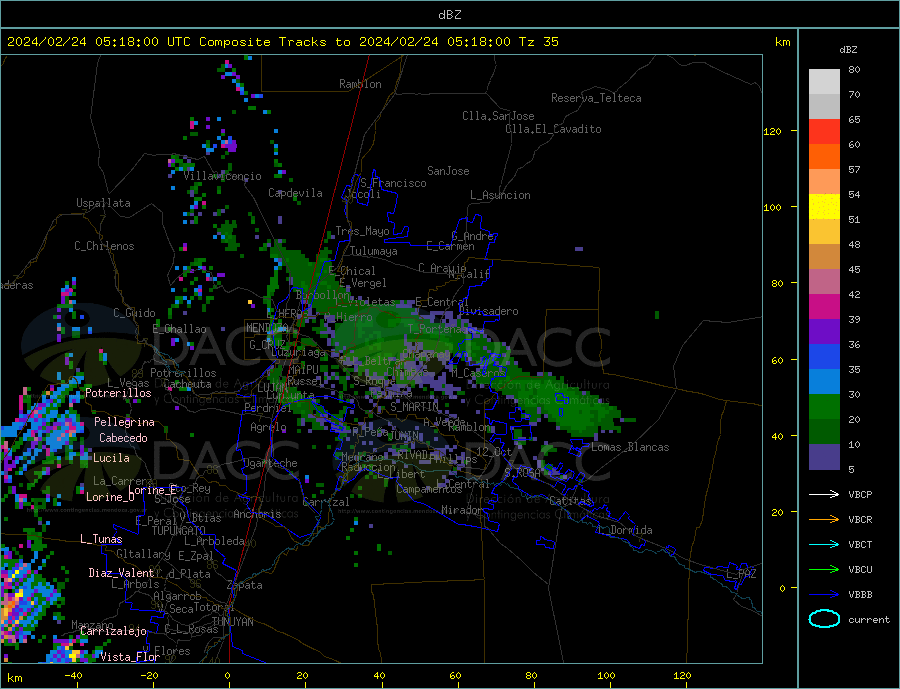
Task: Click the cyan 'current' ellipse icon
Action: [x=824, y=619]
